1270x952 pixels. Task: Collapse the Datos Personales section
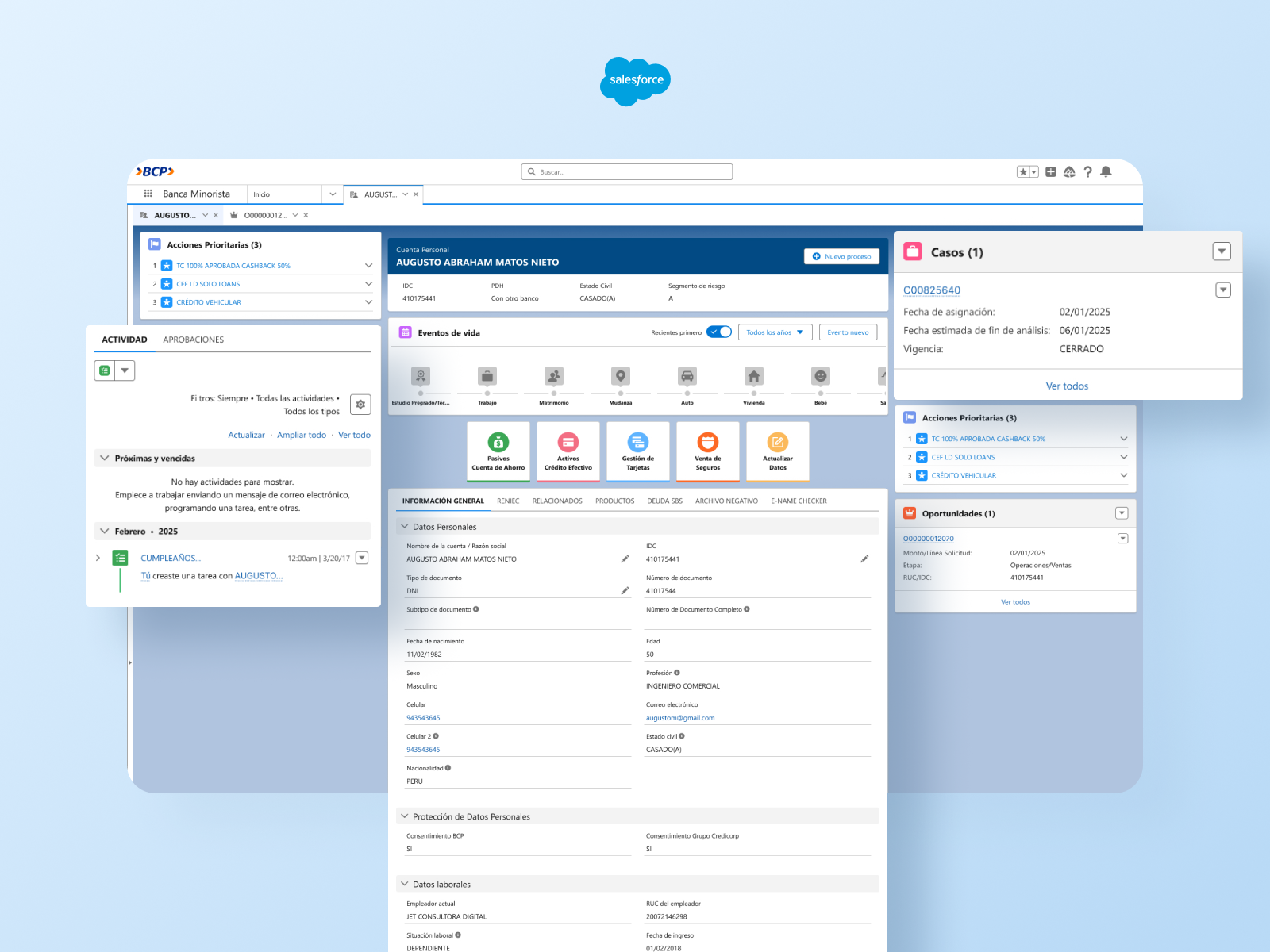coord(405,527)
